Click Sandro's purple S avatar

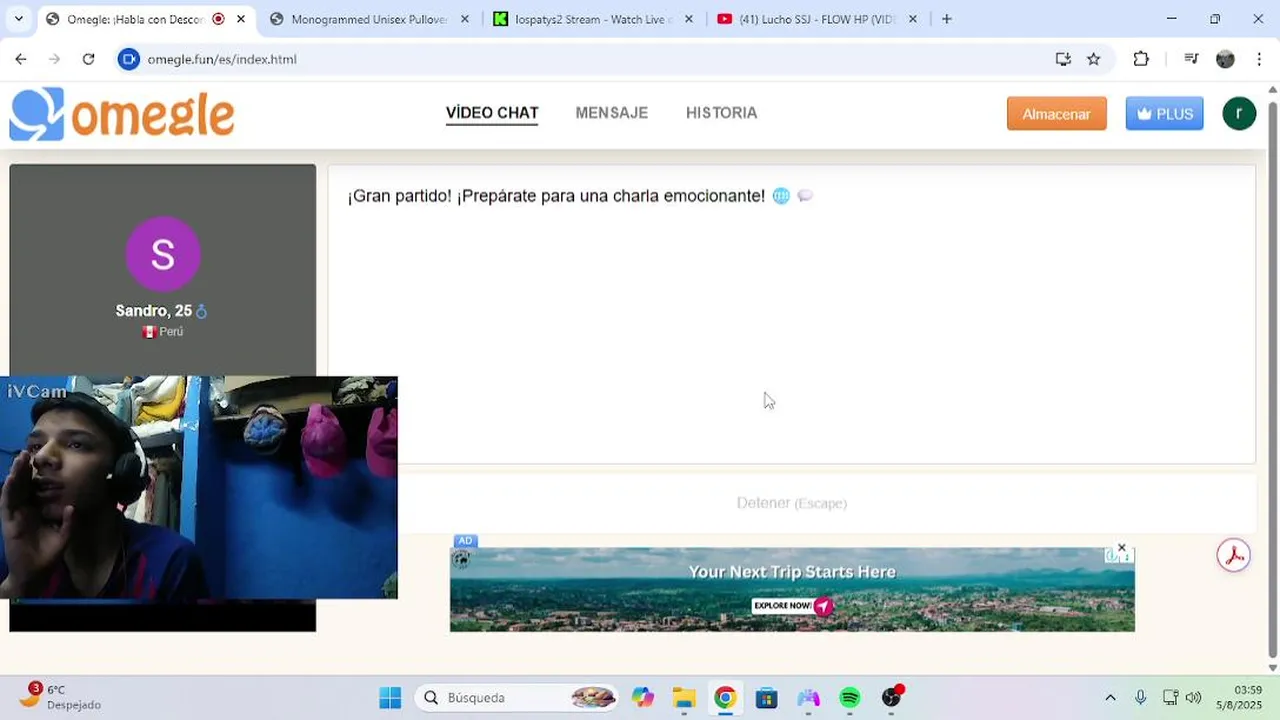pos(163,254)
